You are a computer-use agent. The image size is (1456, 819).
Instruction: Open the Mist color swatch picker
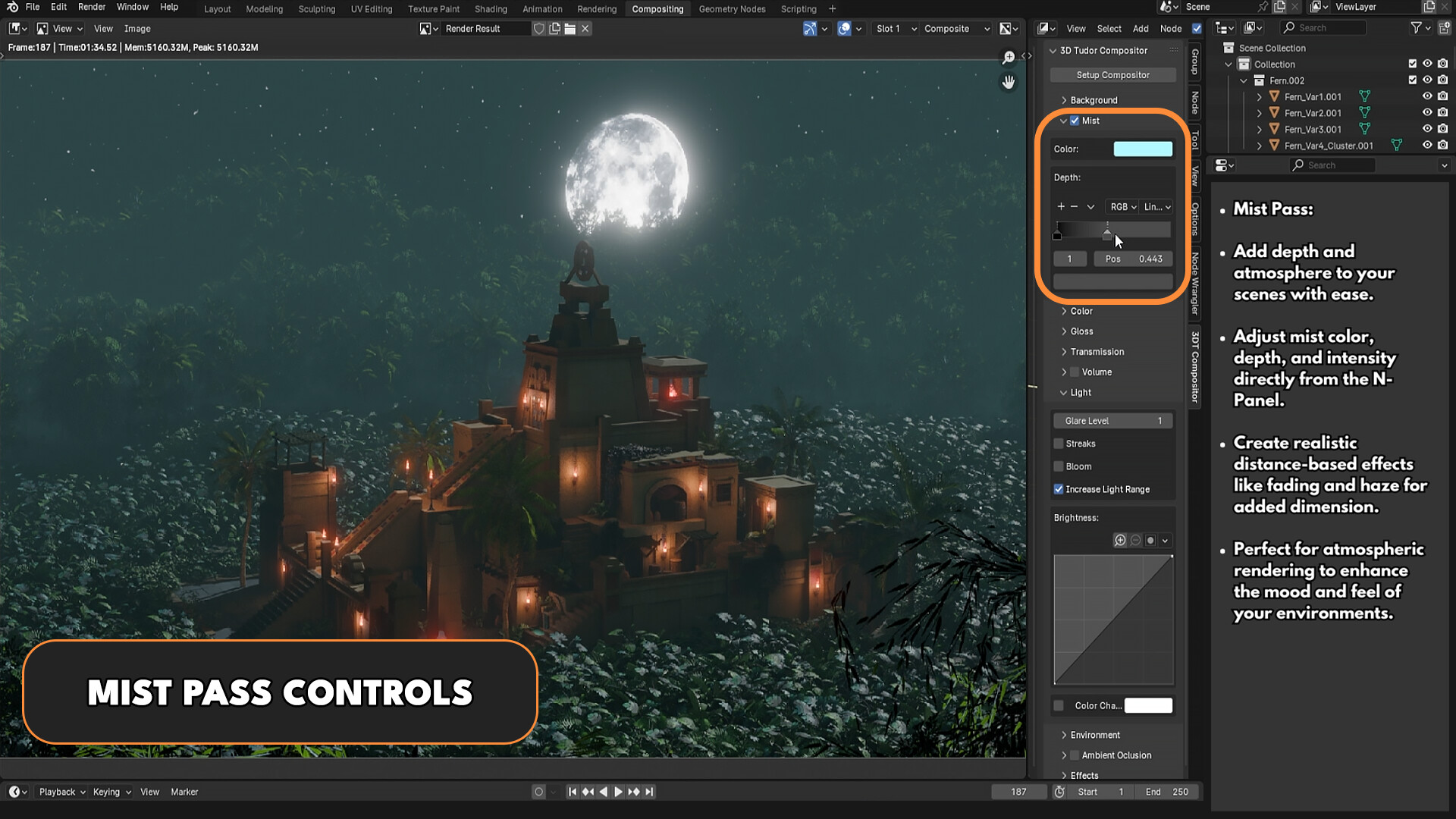(x=1143, y=149)
